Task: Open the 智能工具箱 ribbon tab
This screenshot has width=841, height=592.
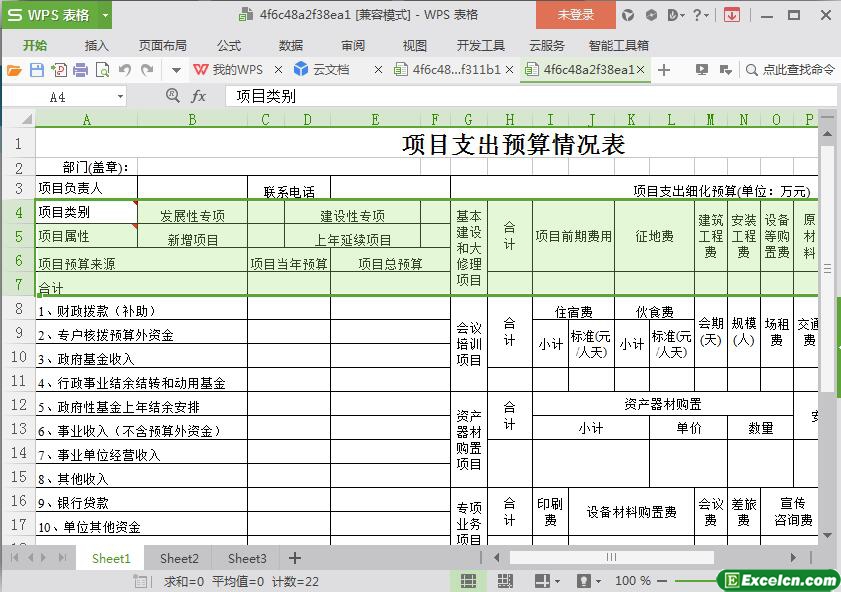Action: [618, 46]
